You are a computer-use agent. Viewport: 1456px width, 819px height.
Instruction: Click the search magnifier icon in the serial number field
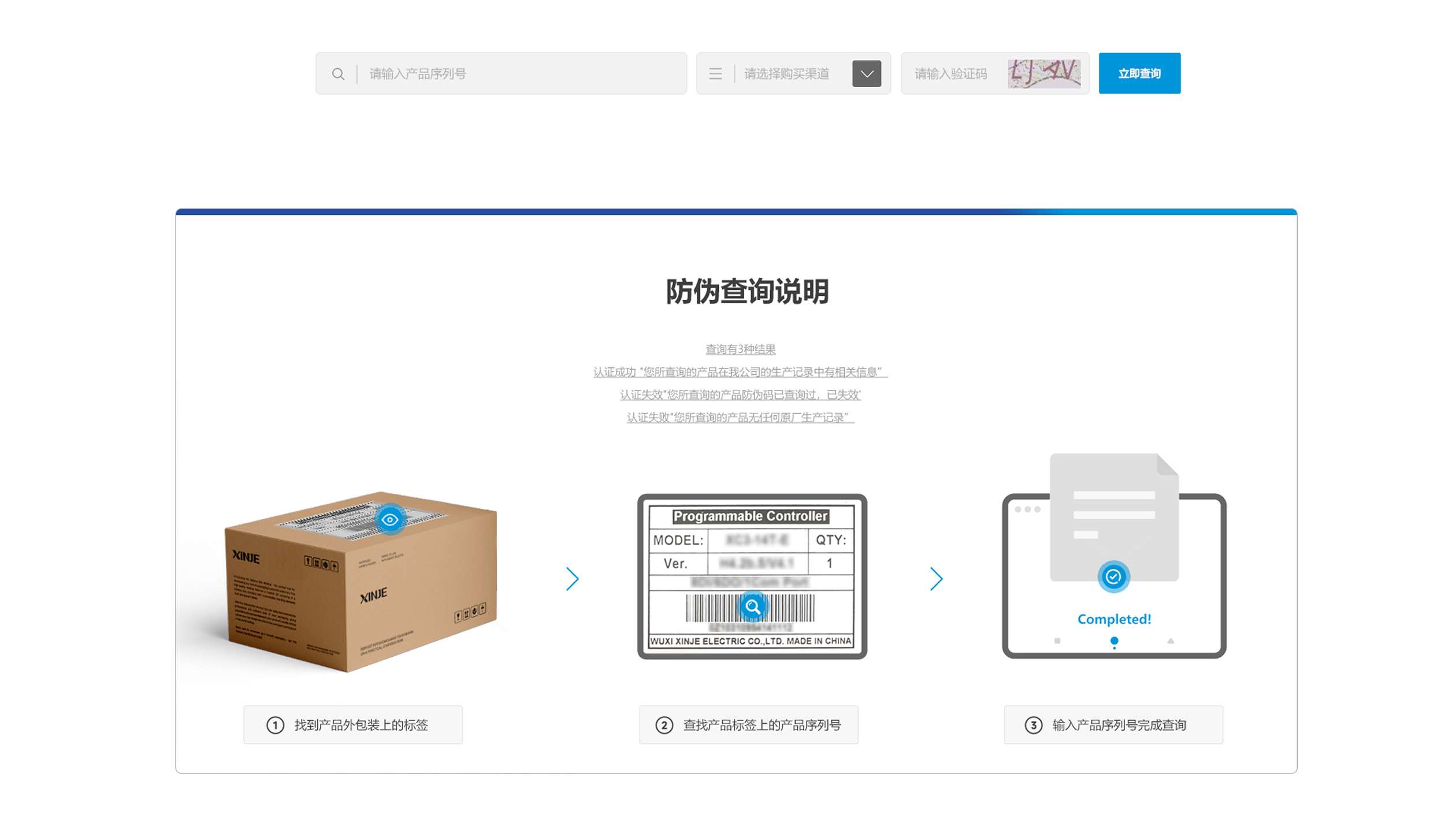pyautogui.click(x=339, y=73)
